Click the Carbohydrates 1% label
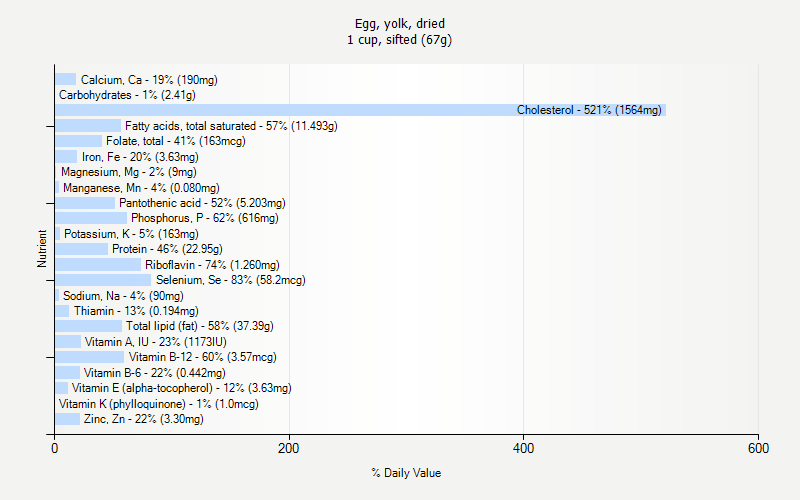This screenshot has width=800, height=500. pyautogui.click(x=127, y=95)
